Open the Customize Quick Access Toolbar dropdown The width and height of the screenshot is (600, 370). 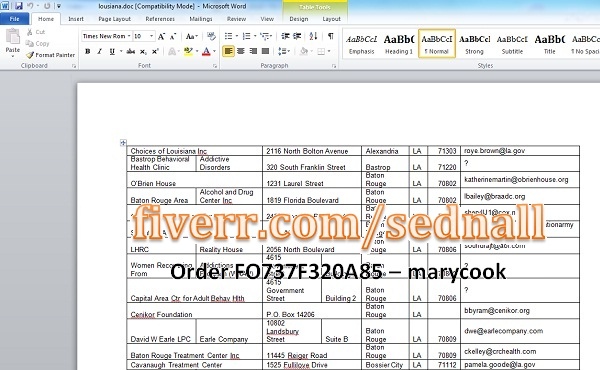[x=59, y=6]
